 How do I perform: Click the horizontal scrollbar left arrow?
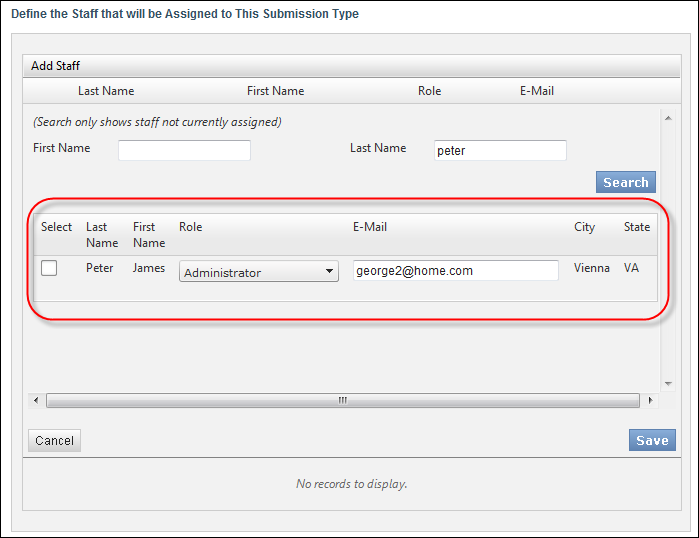(x=36, y=400)
